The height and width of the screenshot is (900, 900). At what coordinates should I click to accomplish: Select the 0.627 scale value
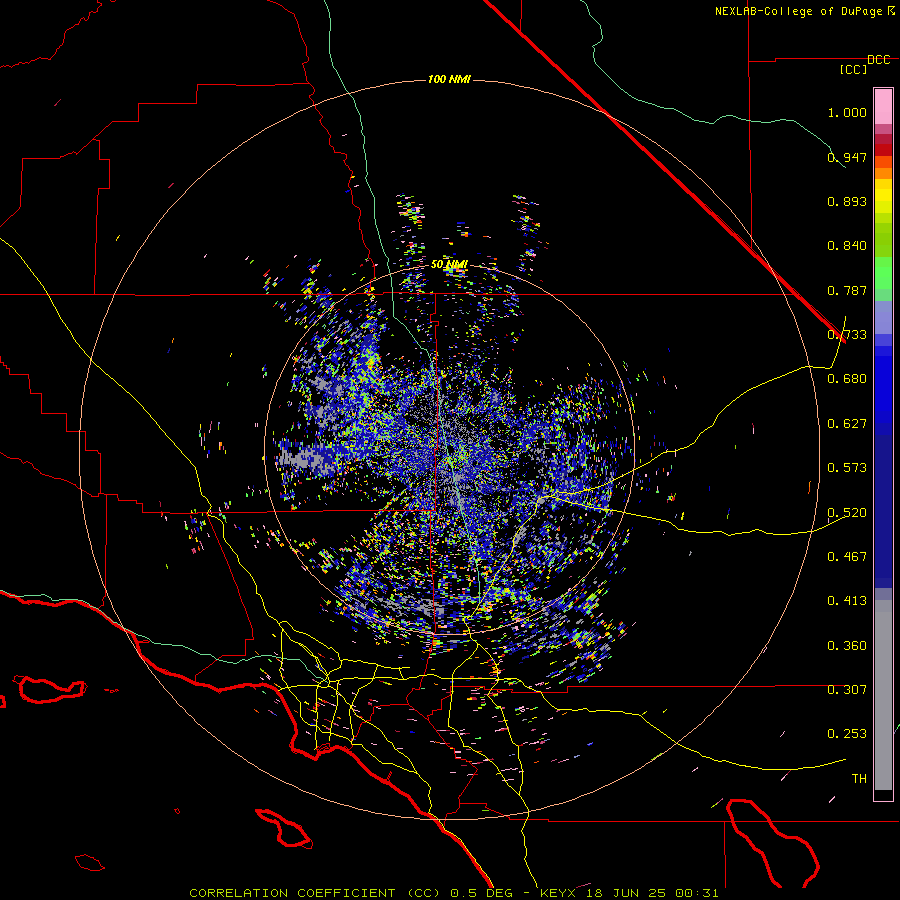pyautogui.click(x=847, y=424)
